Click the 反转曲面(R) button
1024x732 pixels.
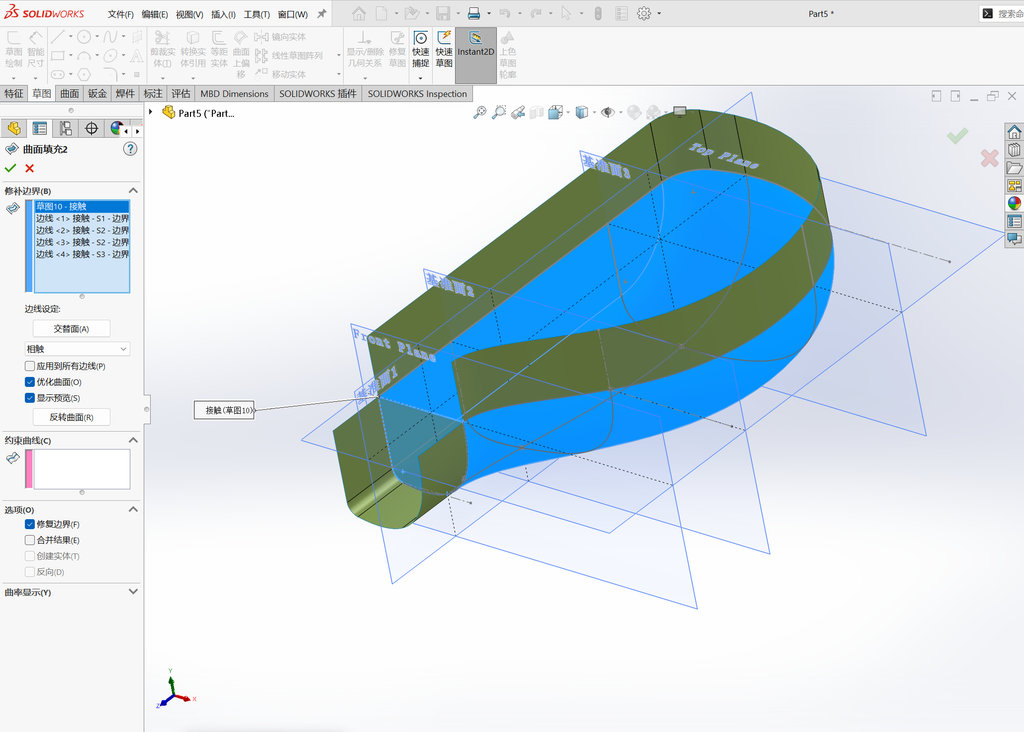pyautogui.click(x=71, y=417)
